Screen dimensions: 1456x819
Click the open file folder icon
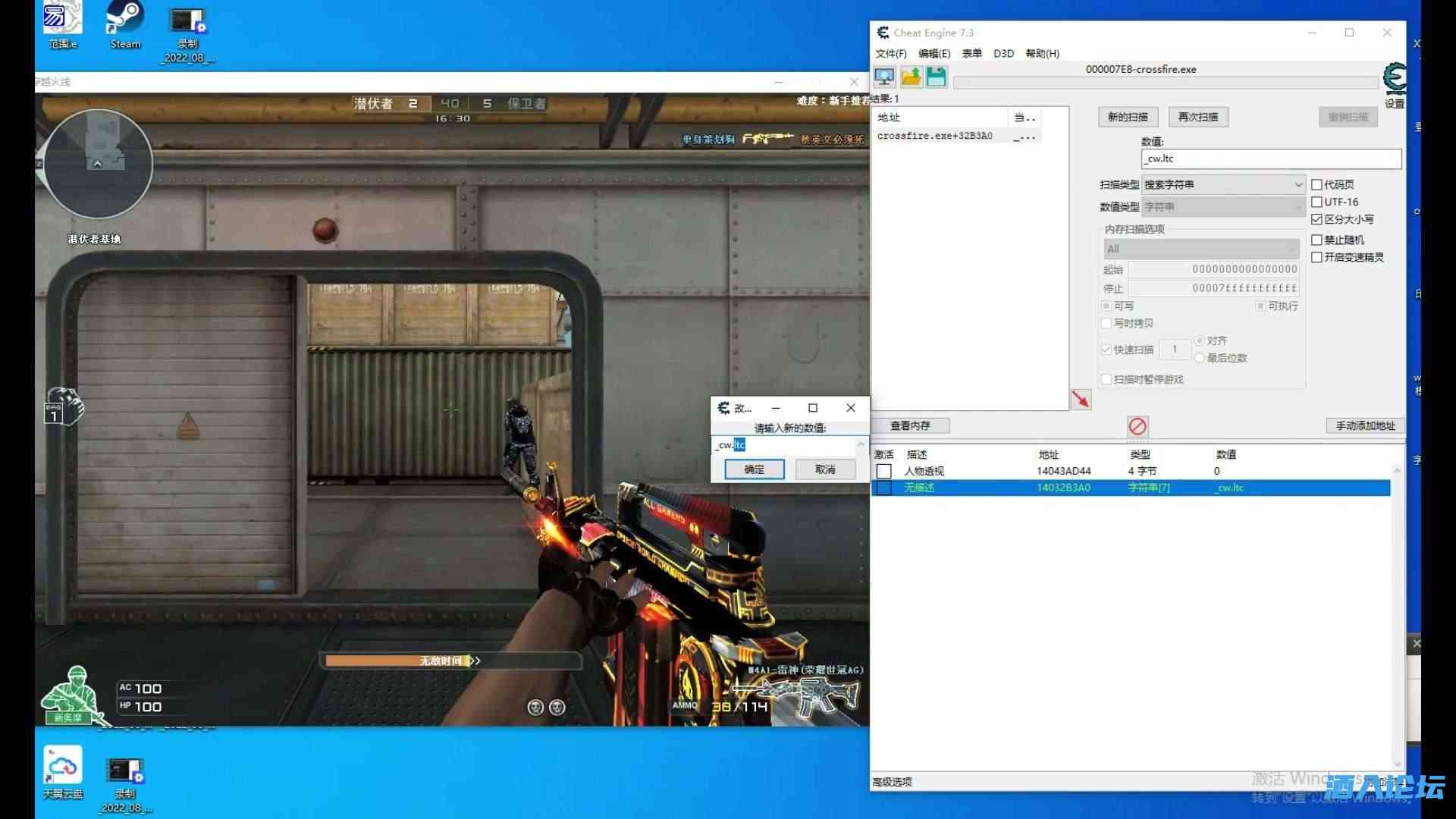coord(911,77)
